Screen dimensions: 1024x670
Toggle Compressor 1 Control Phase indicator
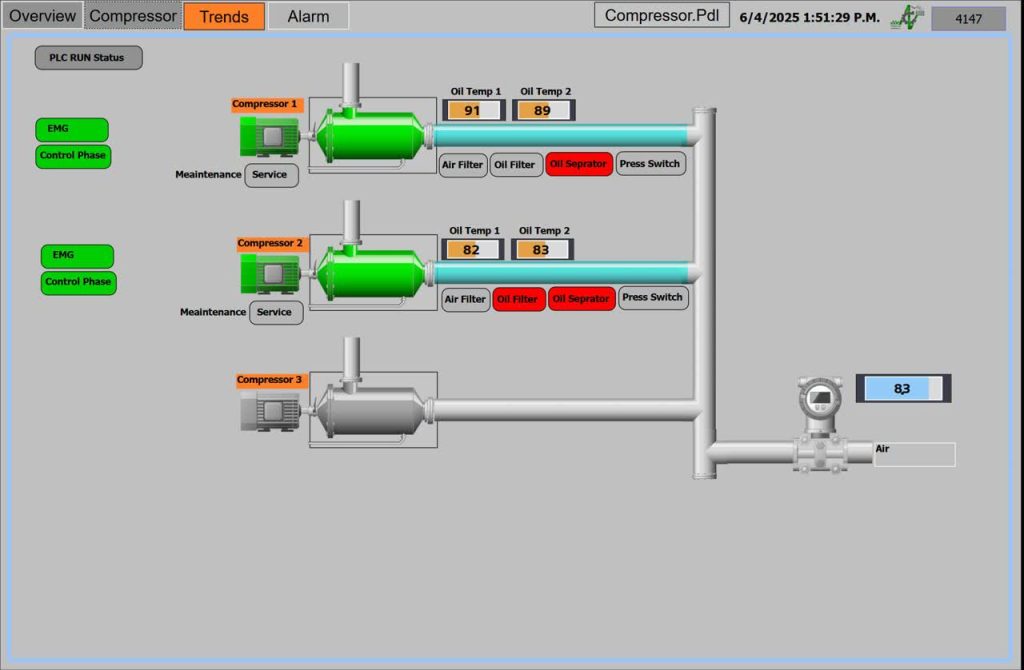[x=73, y=156]
